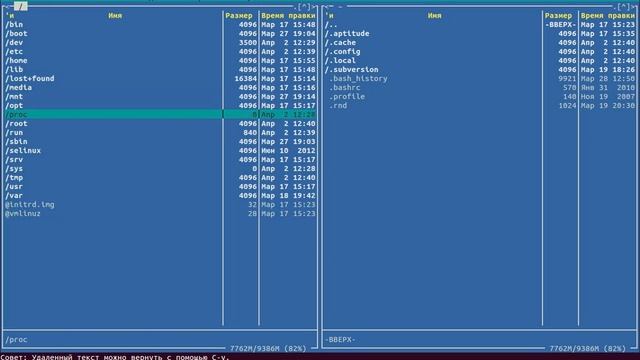The image size is (640, 360).
Task: Select the /run directory row
Action: point(160,132)
